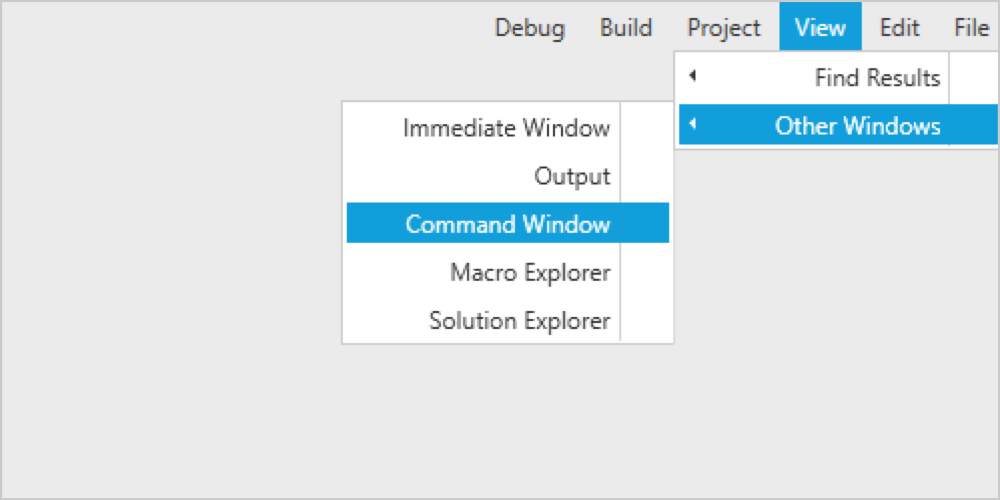Click the icon slot beside Other Windows
The width and height of the screenshot is (1000, 500).
point(972,126)
